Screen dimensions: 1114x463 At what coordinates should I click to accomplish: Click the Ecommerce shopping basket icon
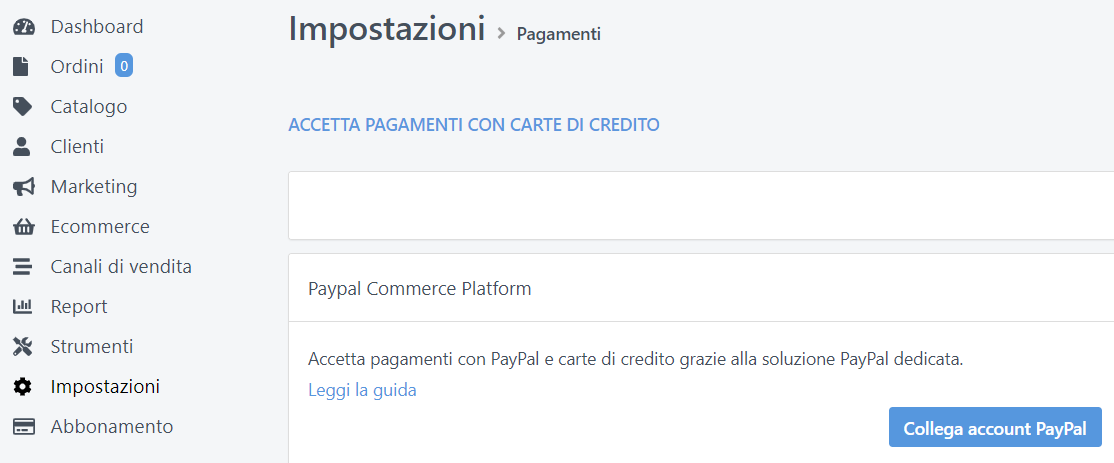coord(22,227)
